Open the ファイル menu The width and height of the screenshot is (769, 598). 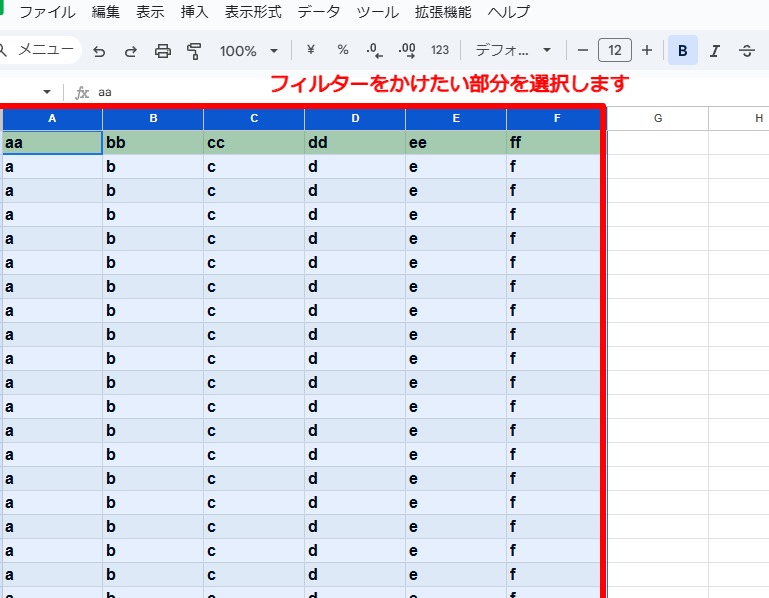[x=47, y=12]
